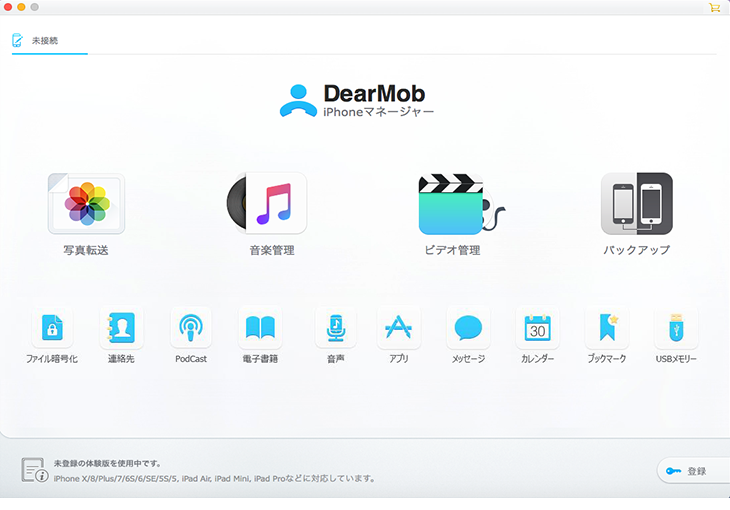Click the iPhoneマネージャー subtitle text
Image resolution: width=730 pixels, height=510 pixels.
pyautogui.click(x=379, y=112)
